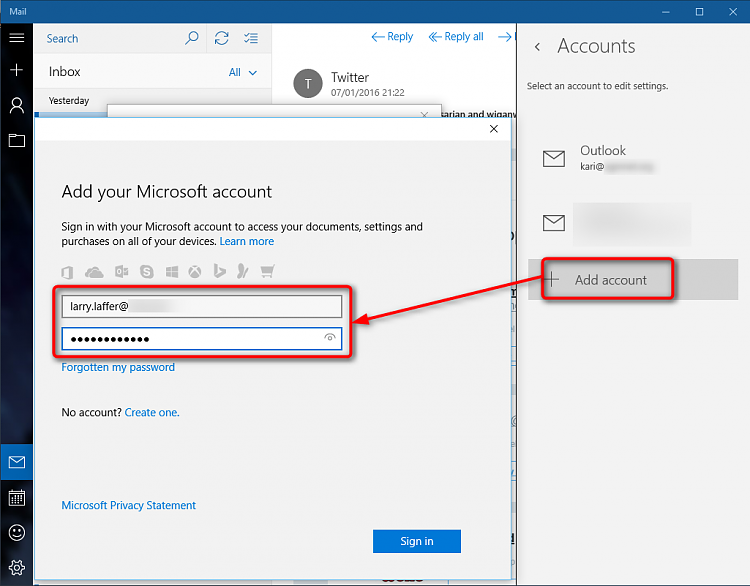The width and height of the screenshot is (750, 586).
Task: Click Reply in the message toolbar
Action: (392, 37)
